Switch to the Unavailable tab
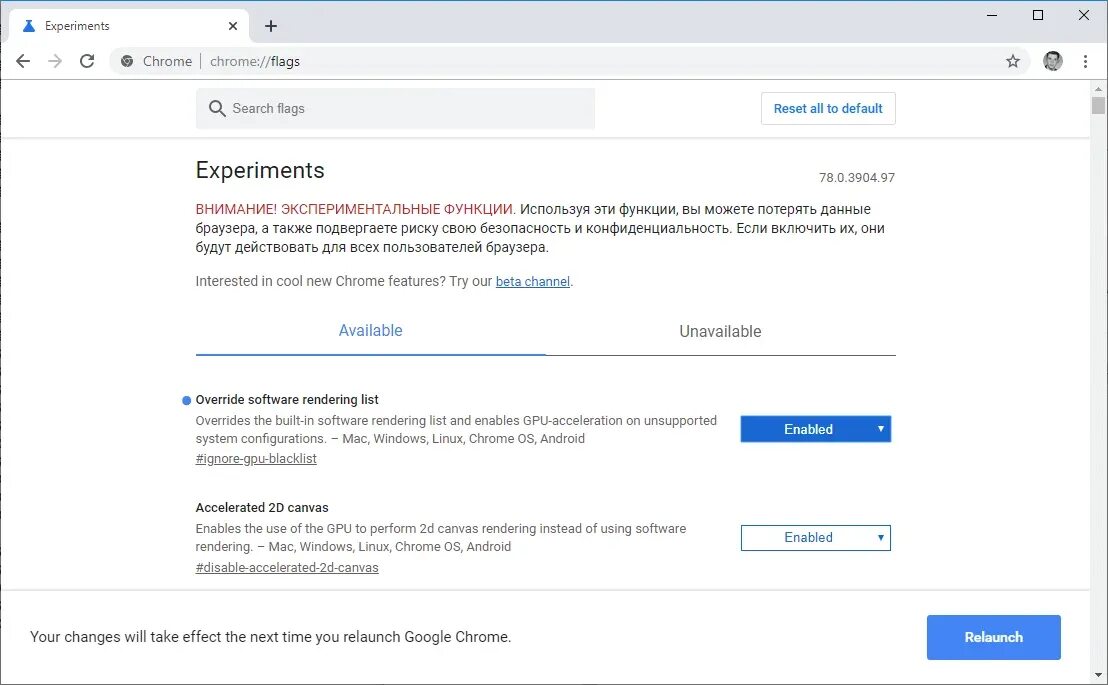Viewport: 1108px width, 685px height. (x=720, y=332)
